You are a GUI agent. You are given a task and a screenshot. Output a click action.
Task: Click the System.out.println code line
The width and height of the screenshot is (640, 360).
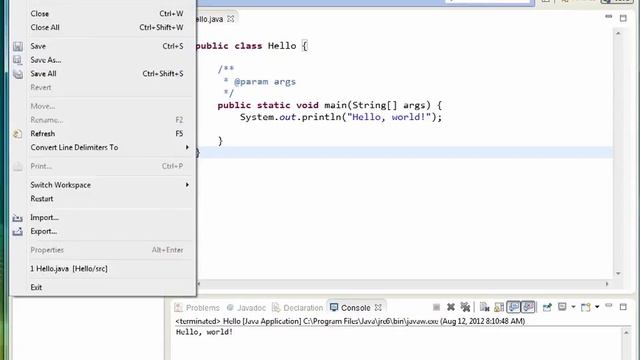coord(341,117)
